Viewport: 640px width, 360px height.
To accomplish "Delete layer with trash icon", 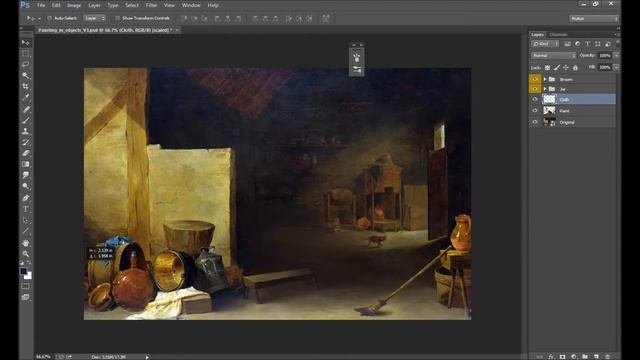I will [x=607, y=356].
